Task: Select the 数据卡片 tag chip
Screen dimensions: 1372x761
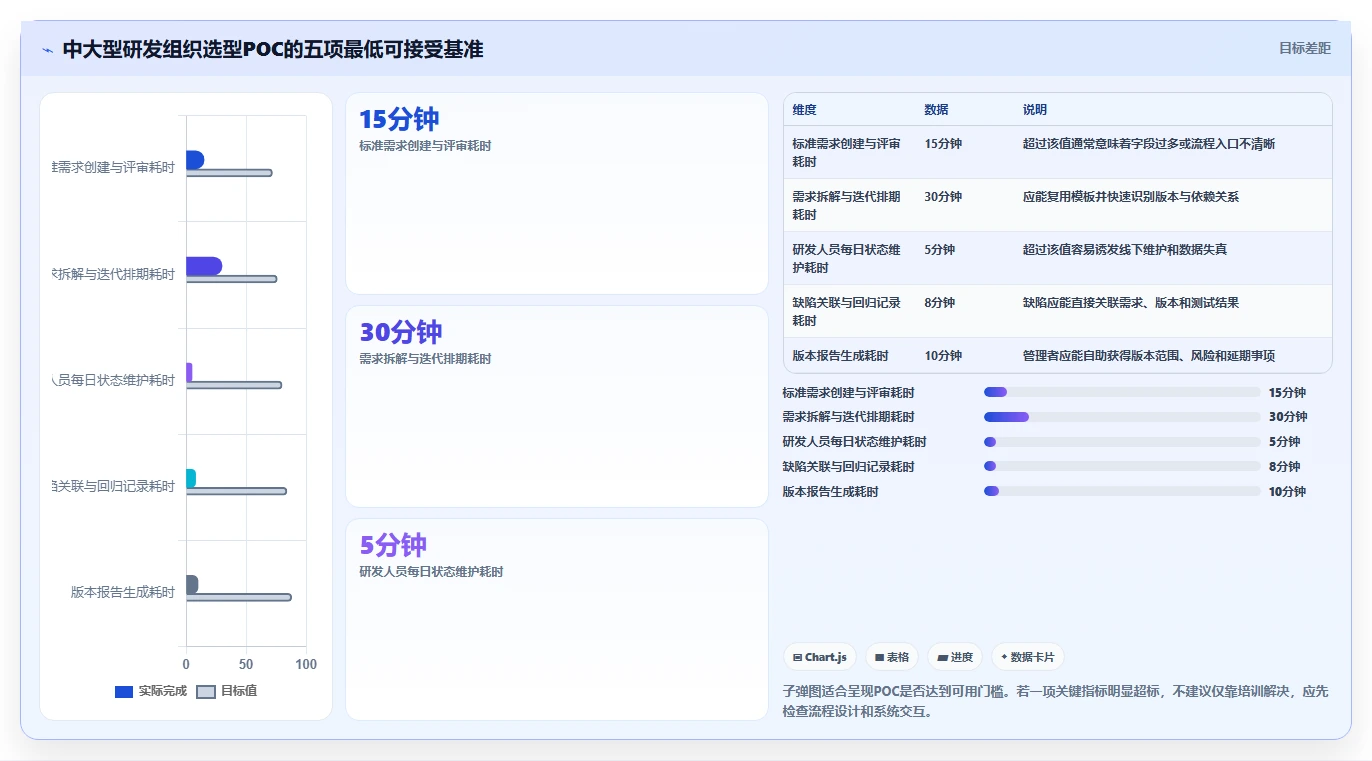Action: click(x=1028, y=657)
